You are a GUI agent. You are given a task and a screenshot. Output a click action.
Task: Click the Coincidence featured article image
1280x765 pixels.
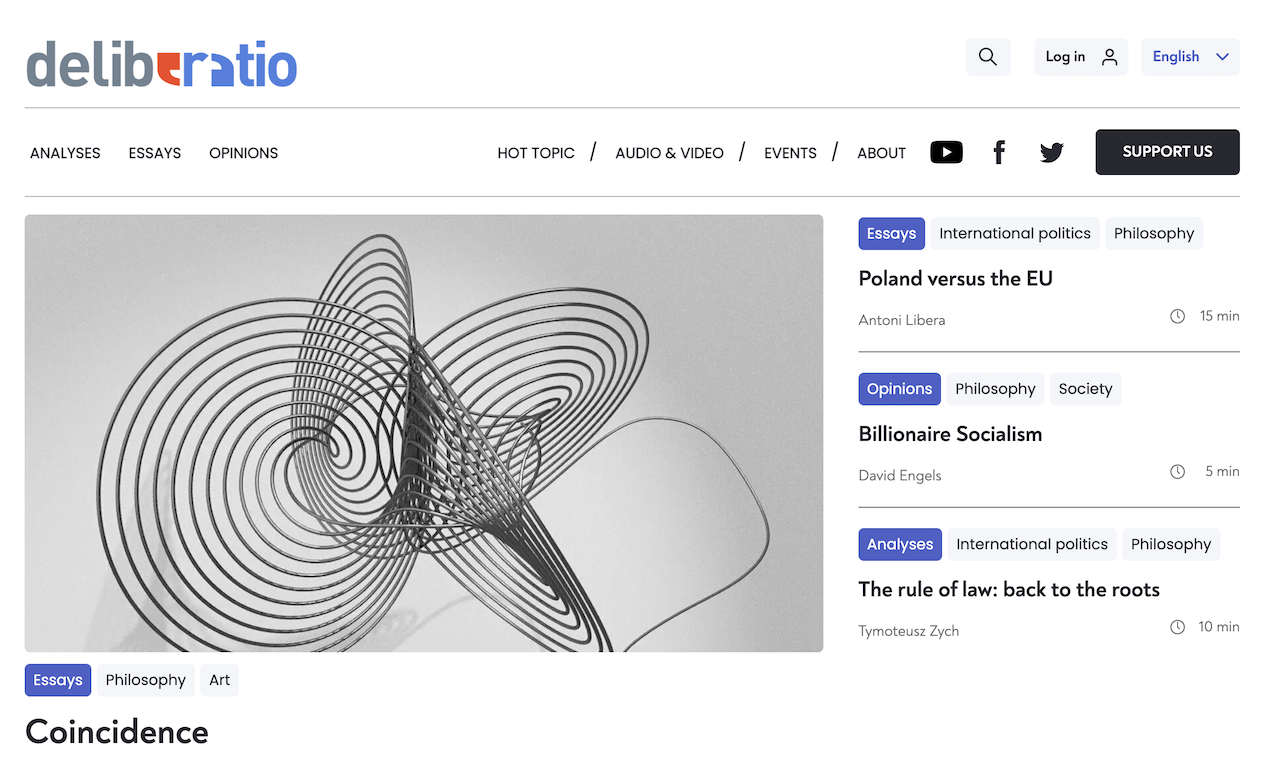423,433
